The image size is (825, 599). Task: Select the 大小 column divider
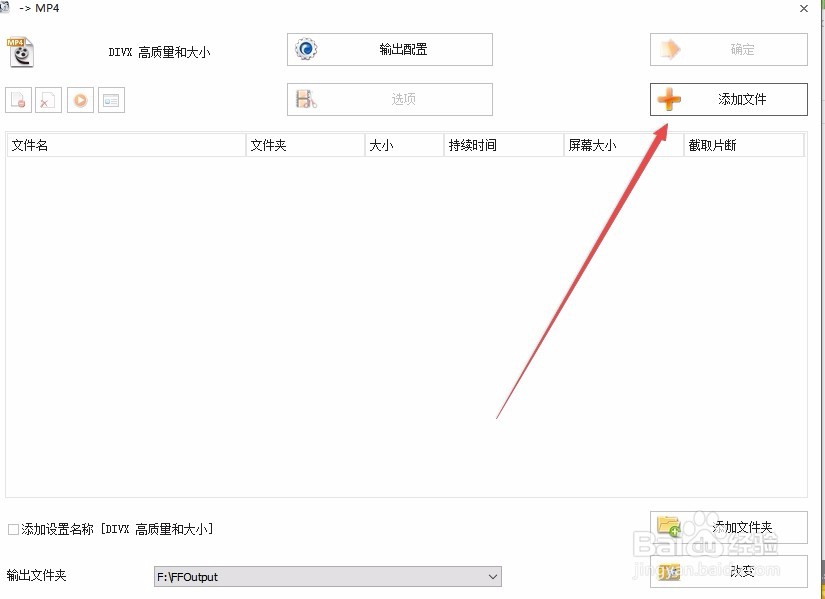[443, 145]
